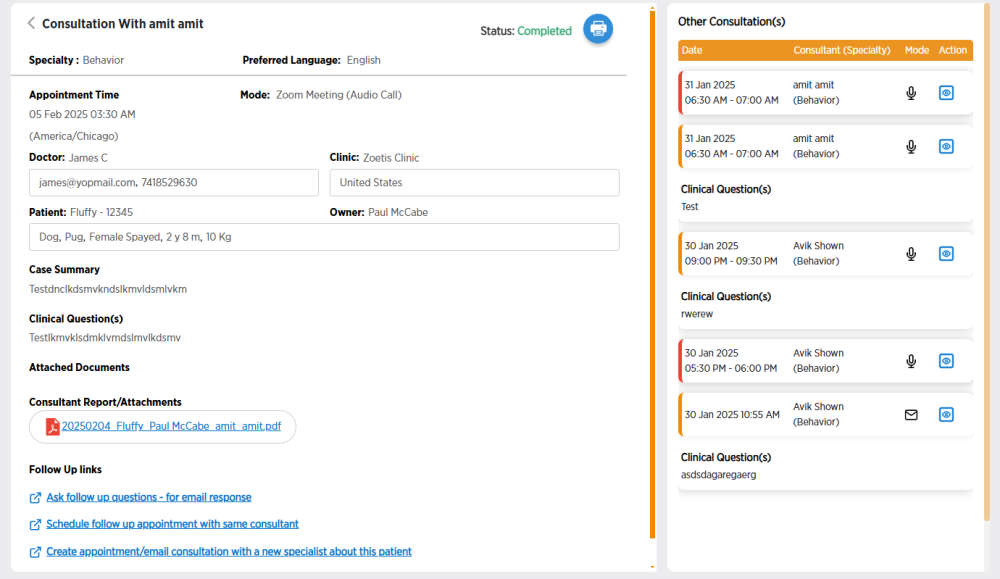The width and height of the screenshot is (1000, 579).
Task: Click scroll-up arrow above the orange scrollbar
Action: [x=652, y=8]
